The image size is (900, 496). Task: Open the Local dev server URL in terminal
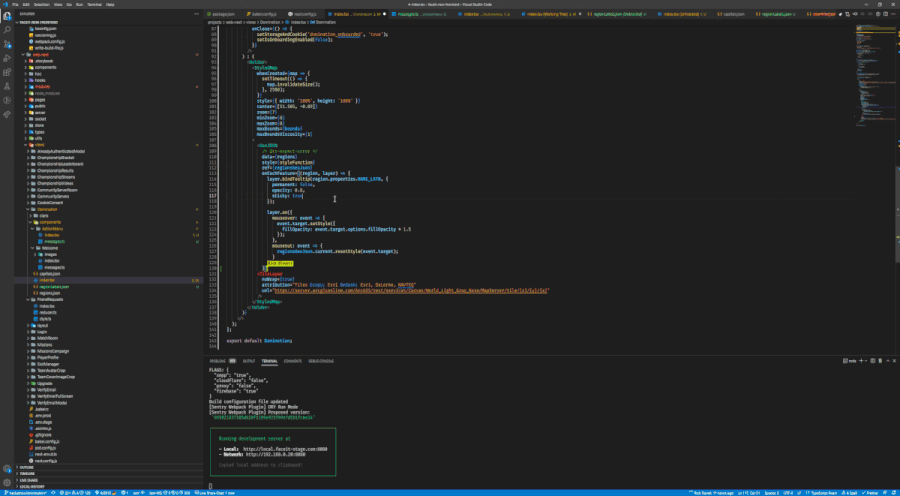coord(285,449)
